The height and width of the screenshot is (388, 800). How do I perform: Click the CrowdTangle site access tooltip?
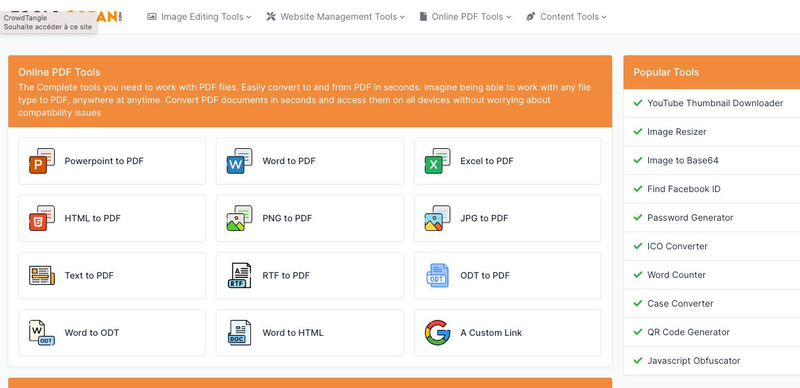pos(48,22)
